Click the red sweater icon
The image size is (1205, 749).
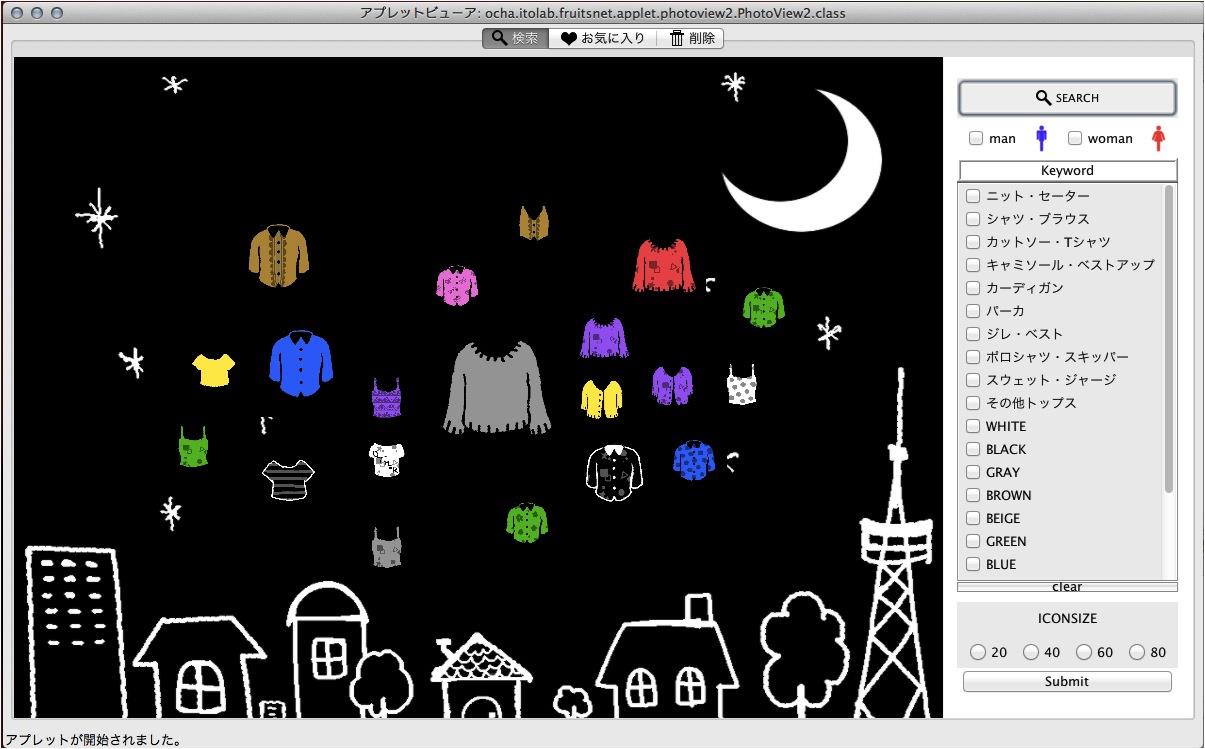click(663, 266)
